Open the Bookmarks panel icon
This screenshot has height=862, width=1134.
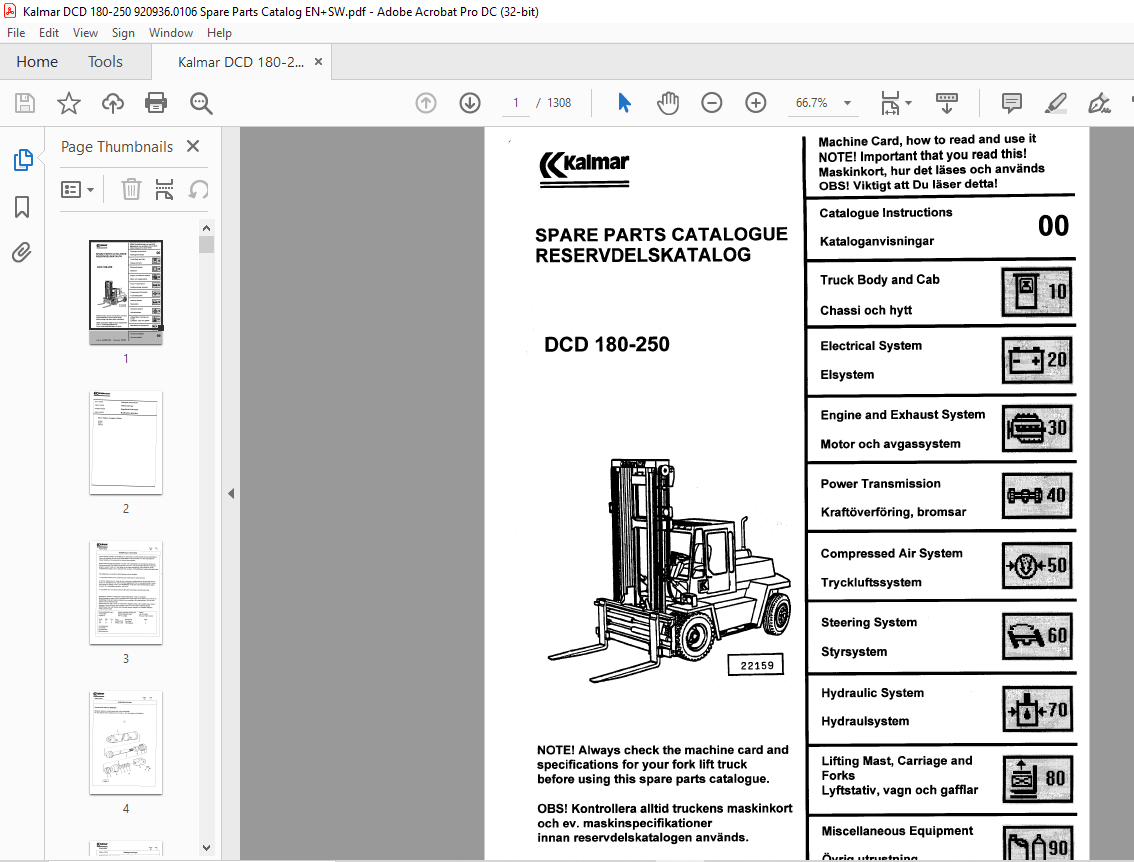[22, 208]
